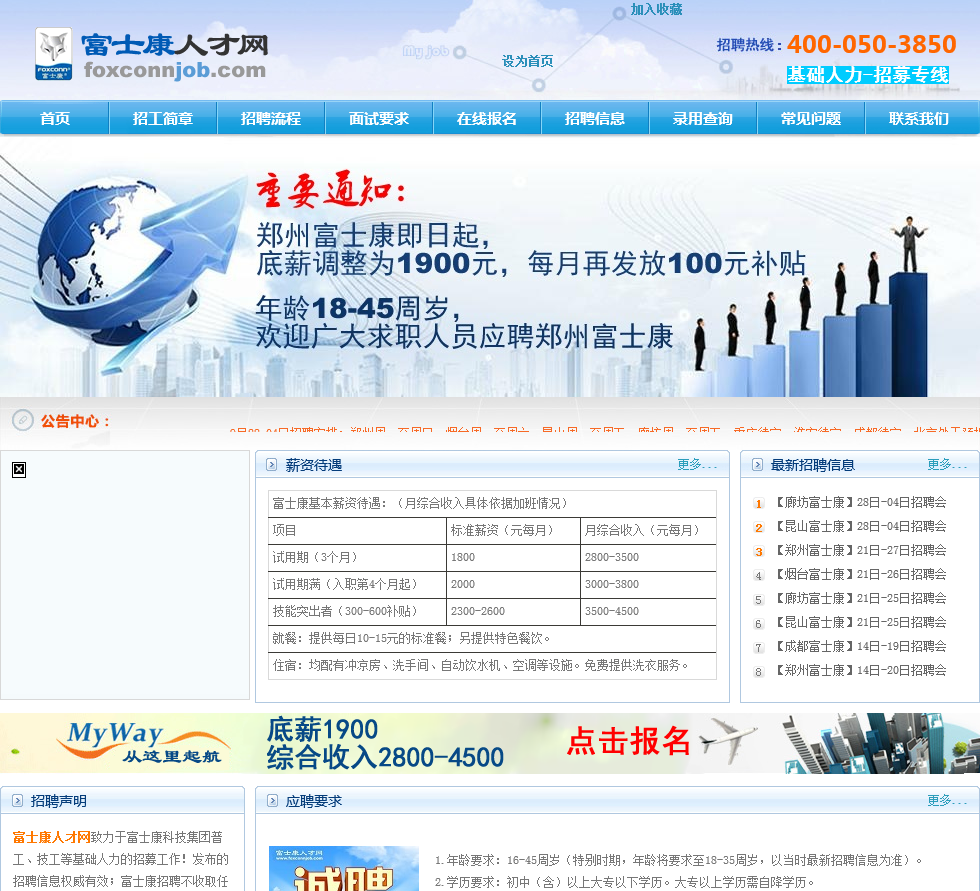Click the 月综合收入（元每月） column header
This screenshot has height=891, width=980.
point(648,530)
